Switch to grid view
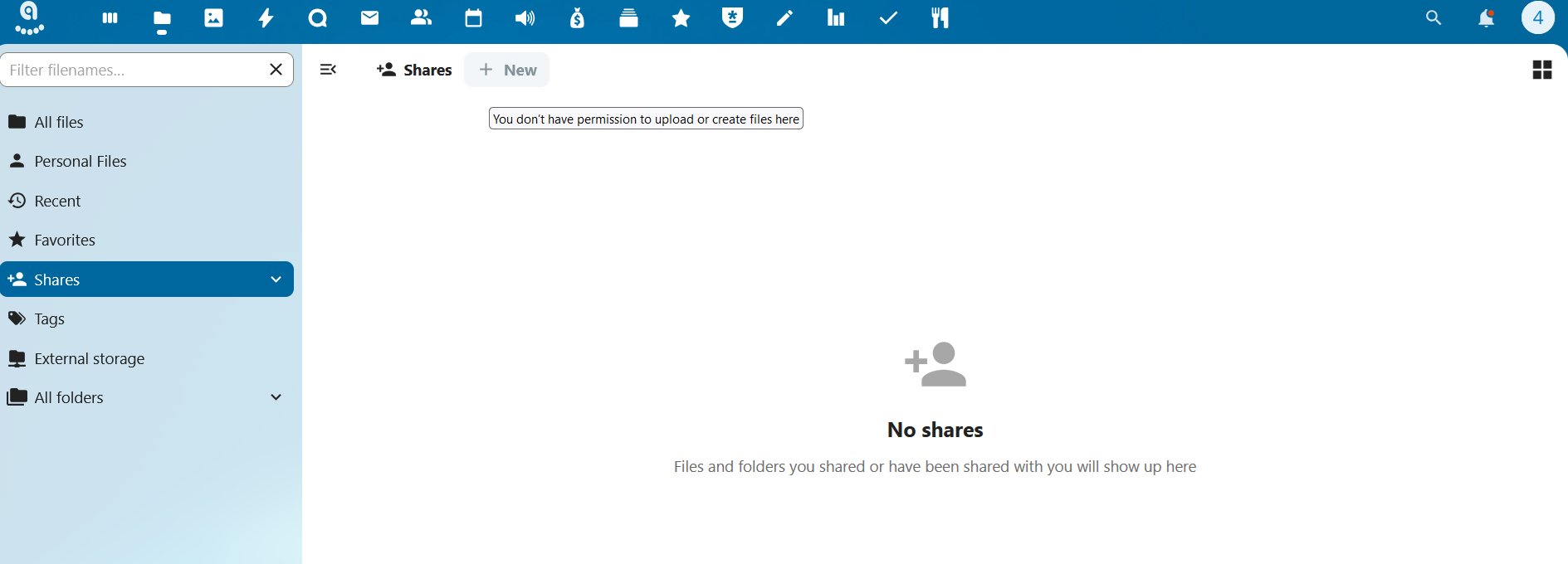Viewport: 1568px width, 564px height. click(x=1541, y=70)
